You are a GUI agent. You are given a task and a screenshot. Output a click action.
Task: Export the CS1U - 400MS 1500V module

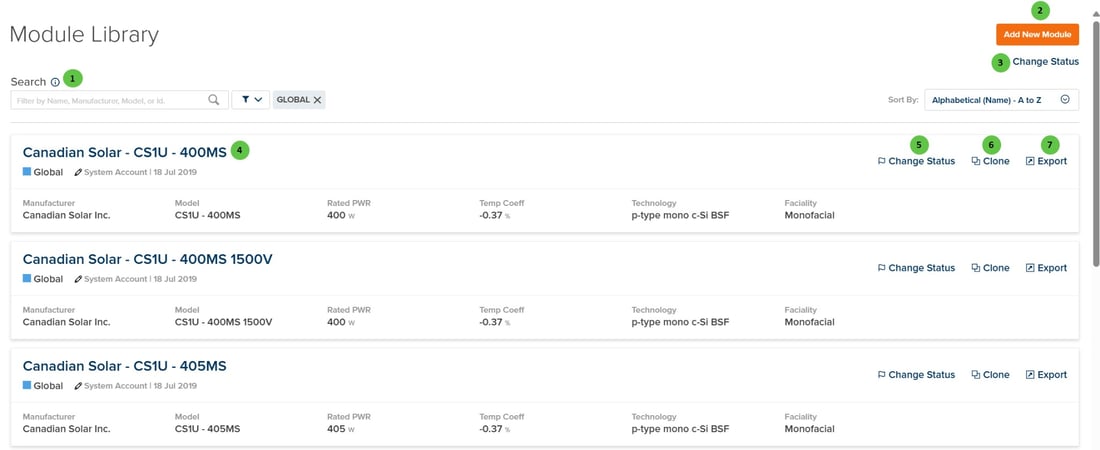pyautogui.click(x=1046, y=267)
